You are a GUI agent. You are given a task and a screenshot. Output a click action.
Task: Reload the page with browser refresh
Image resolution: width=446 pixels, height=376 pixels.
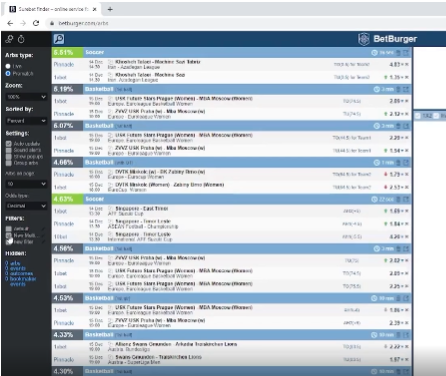tap(36, 23)
